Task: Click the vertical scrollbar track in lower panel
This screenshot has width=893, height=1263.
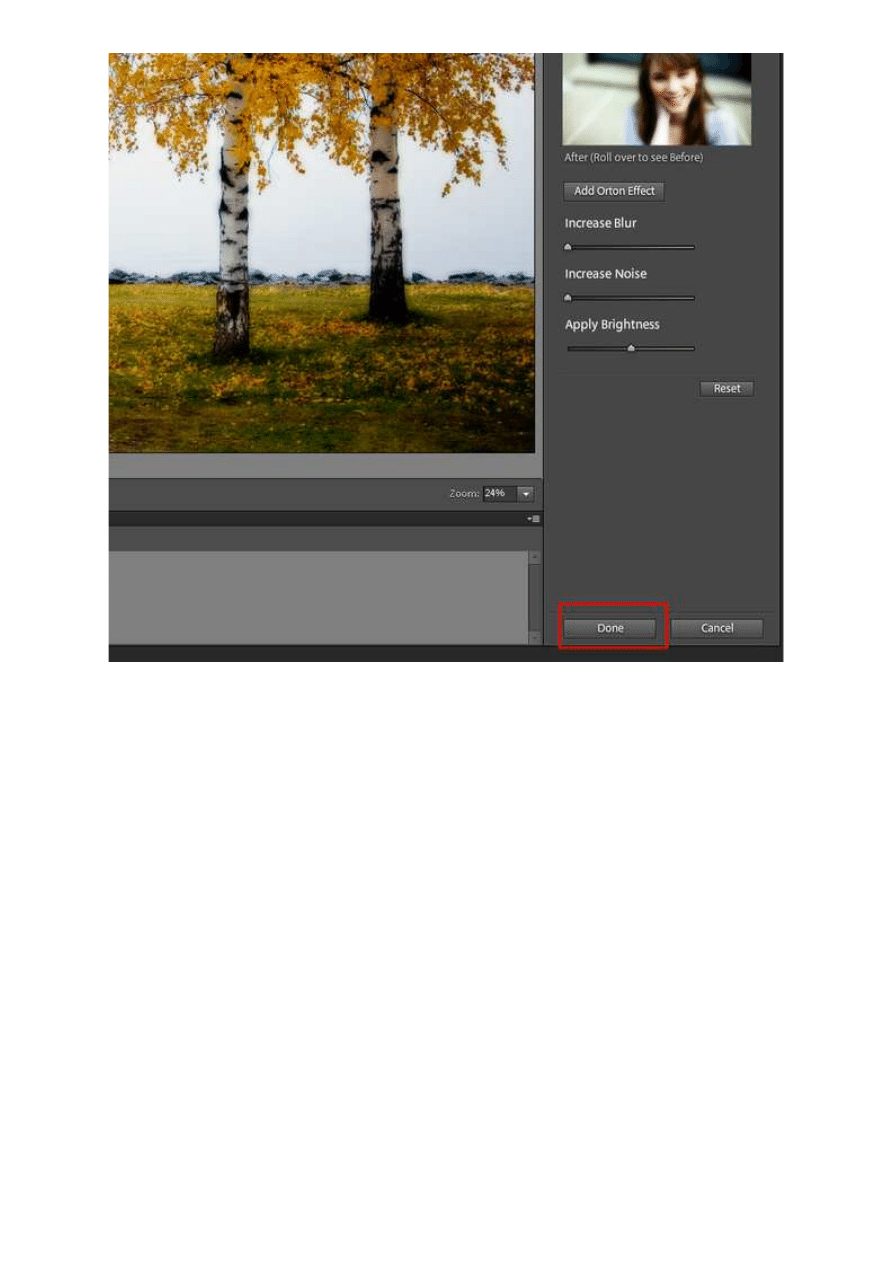Action: pyautogui.click(x=535, y=597)
